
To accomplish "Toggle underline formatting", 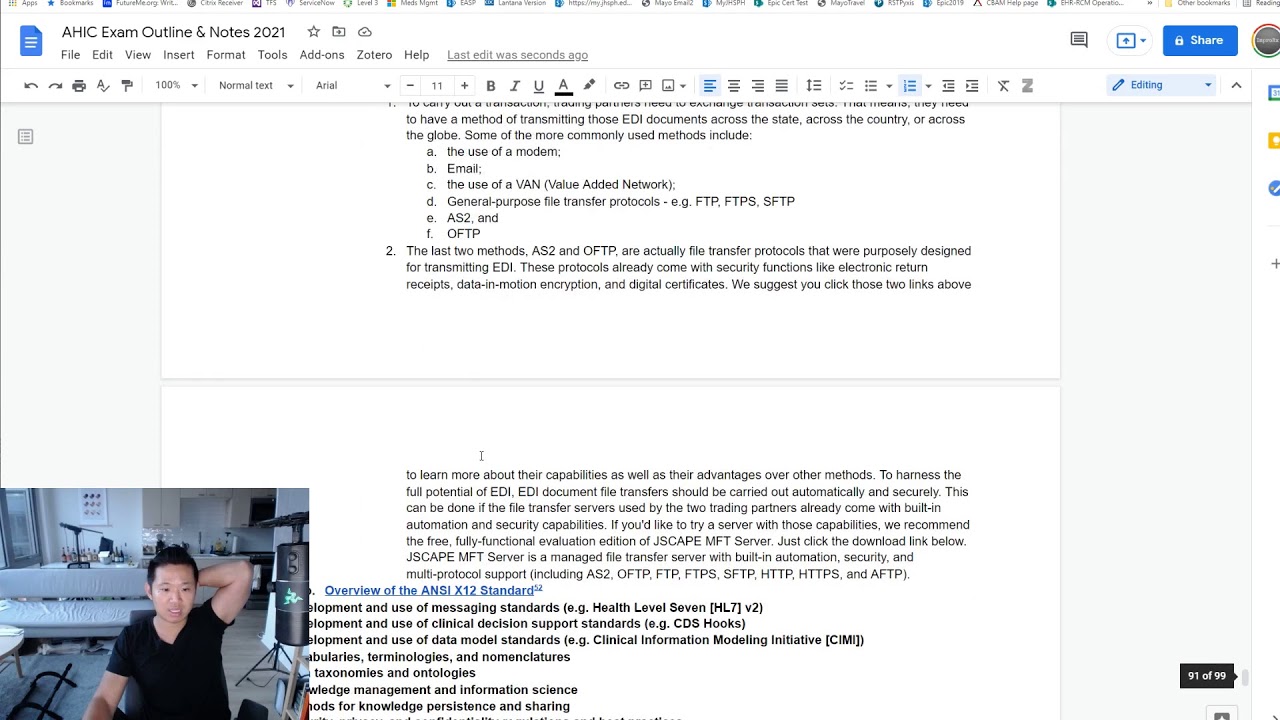I will (x=539, y=86).
